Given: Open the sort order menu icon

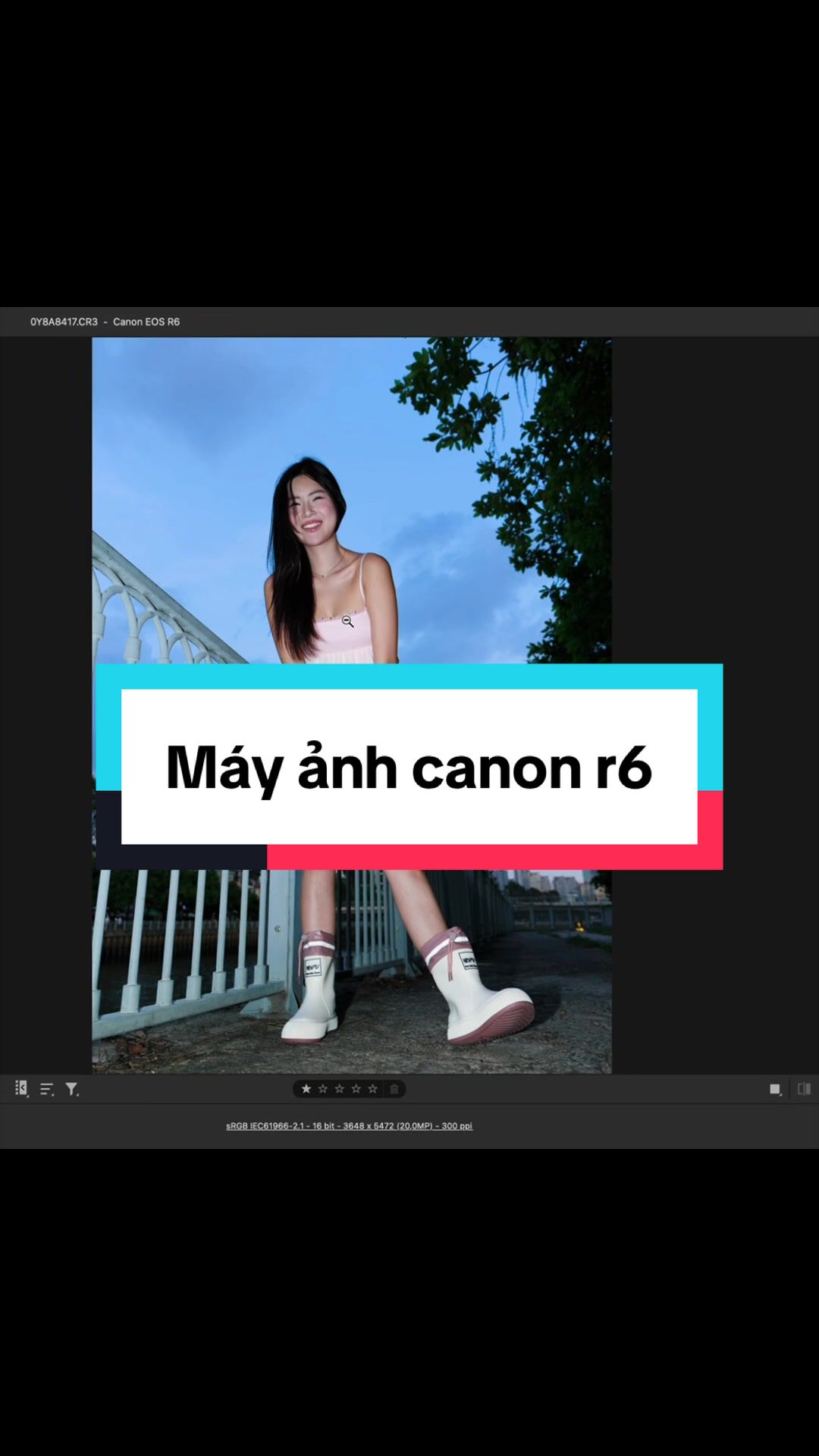Looking at the screenshot, I should (x=47, y=1090).
